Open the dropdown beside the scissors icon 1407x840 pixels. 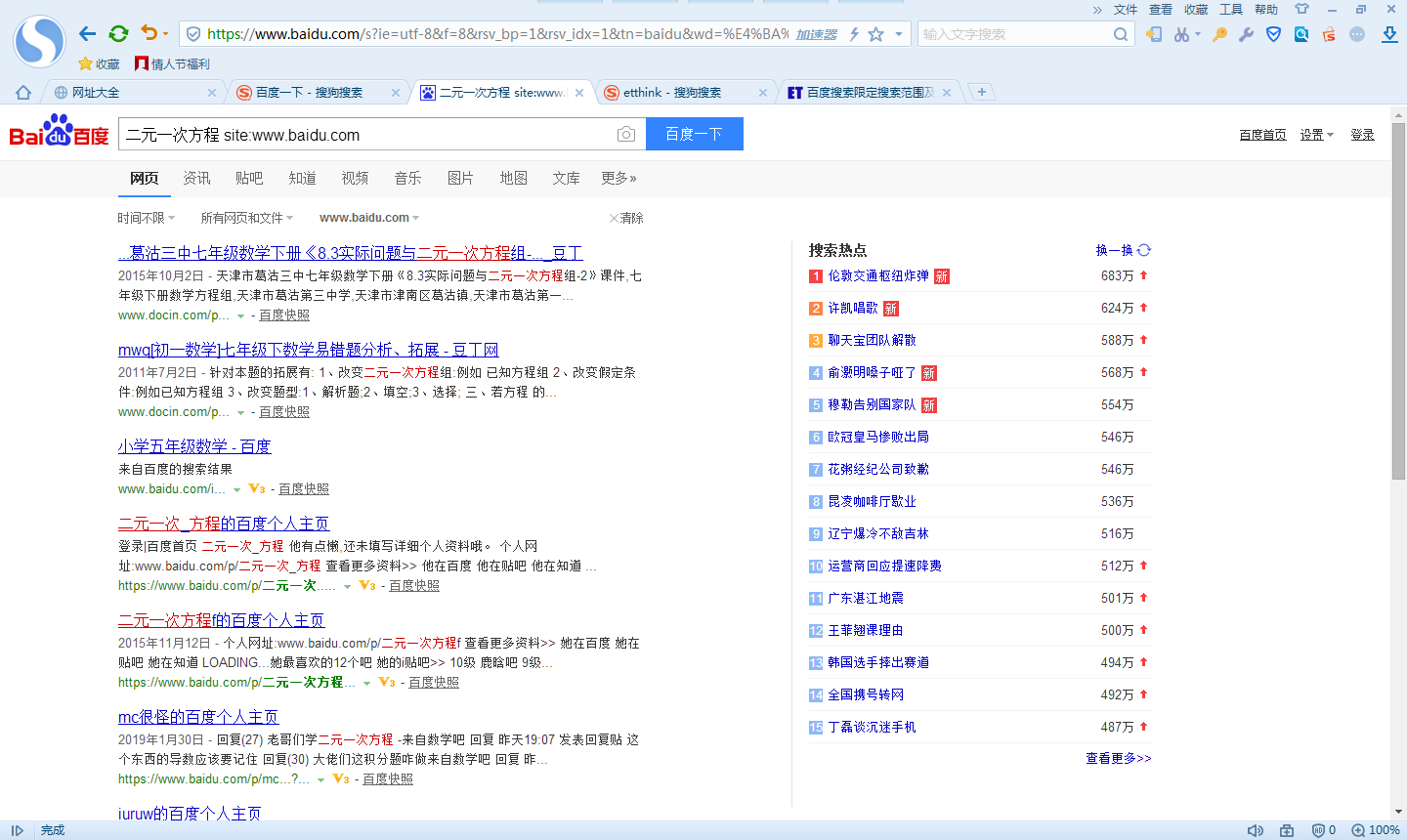click(1198, 34)
